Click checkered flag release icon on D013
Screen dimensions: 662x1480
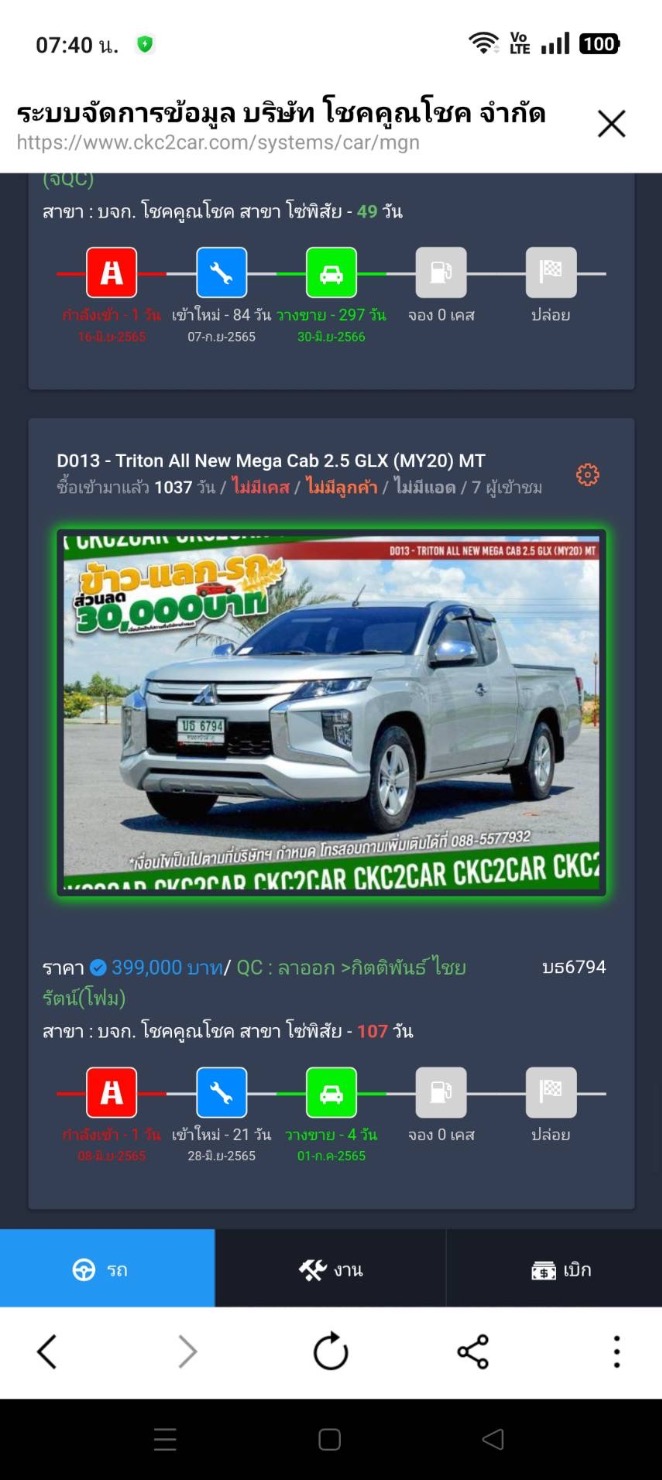click(x=551, y=1093)
